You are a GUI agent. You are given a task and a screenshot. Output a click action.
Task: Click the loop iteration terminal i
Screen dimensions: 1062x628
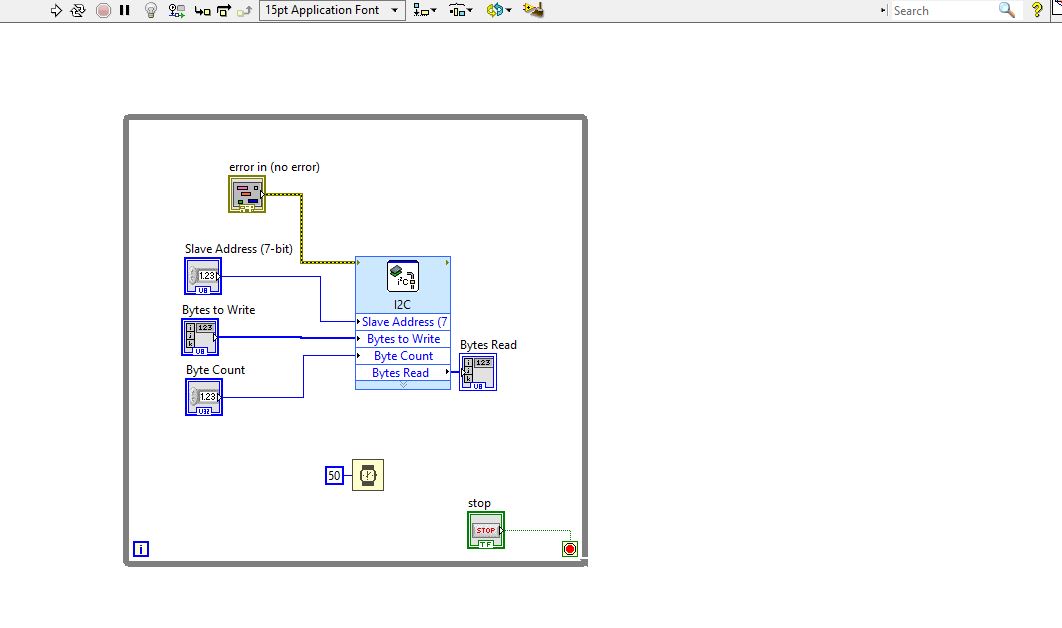pos(141,549)
